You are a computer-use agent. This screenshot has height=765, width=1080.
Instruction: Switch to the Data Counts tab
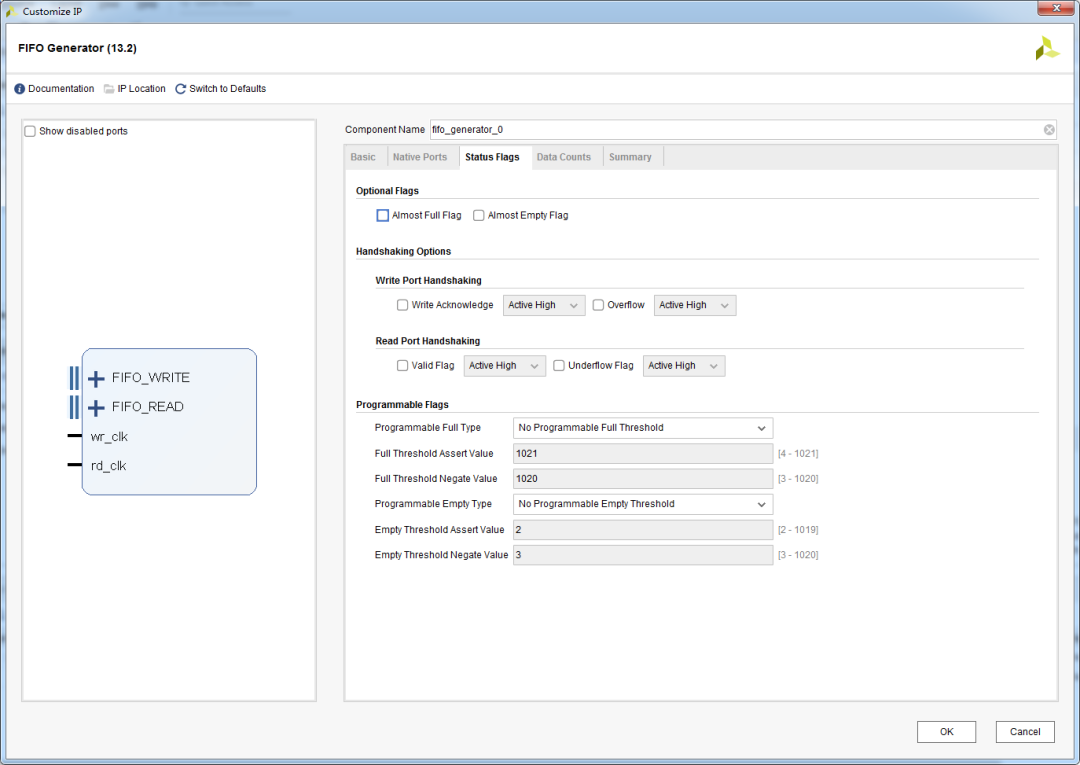click(563, 157)
